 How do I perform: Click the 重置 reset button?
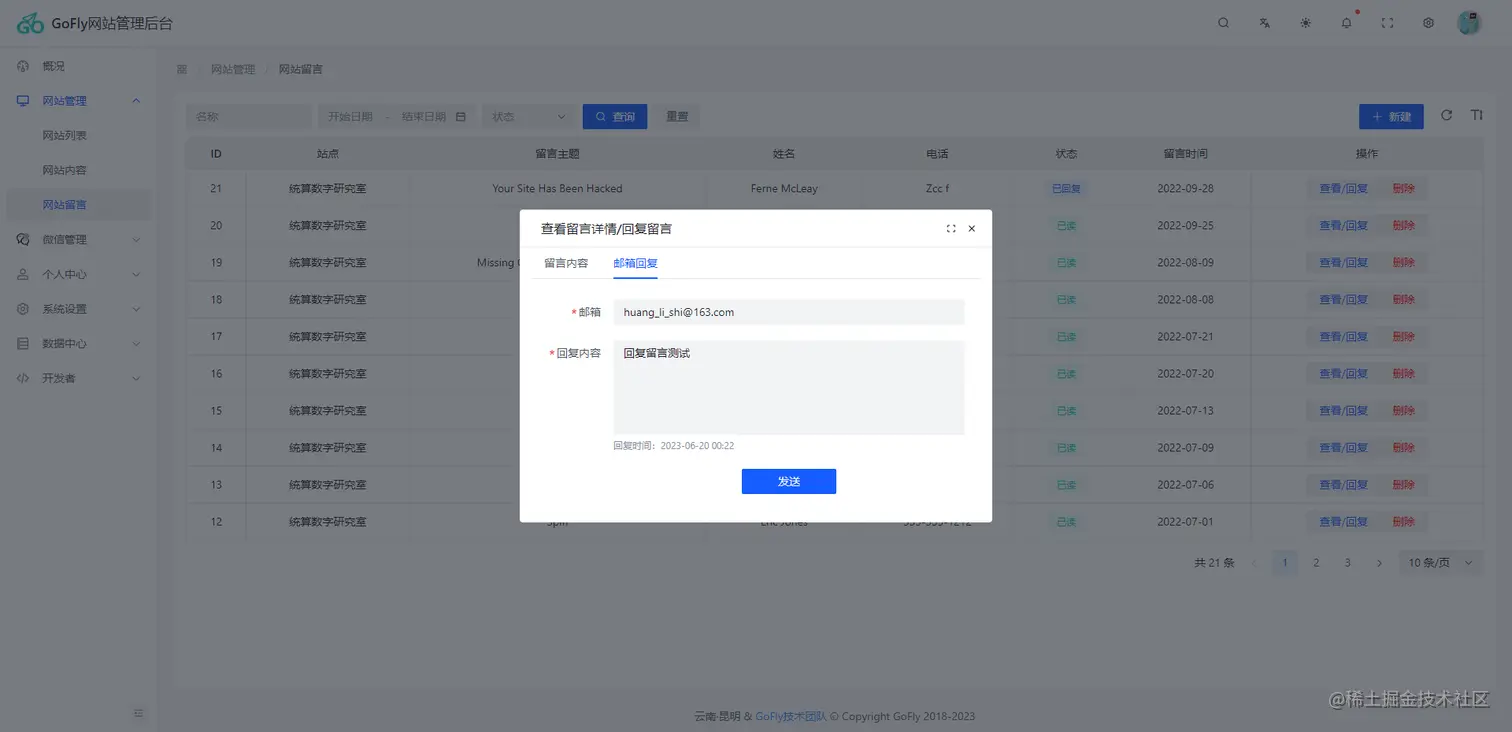point(677,117)
